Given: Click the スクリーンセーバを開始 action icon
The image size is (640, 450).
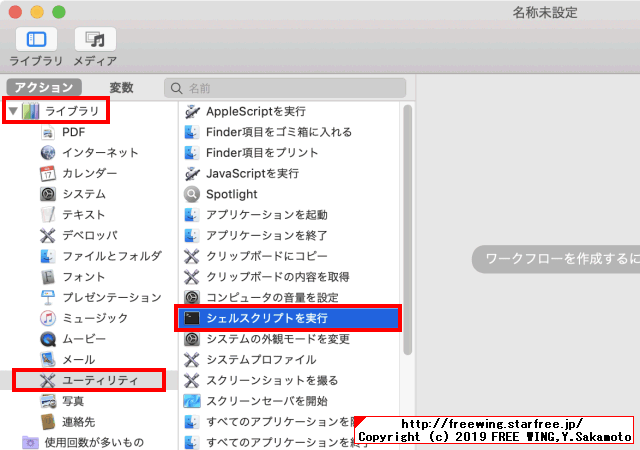Looking at the screenshot, I should point(191,401).
